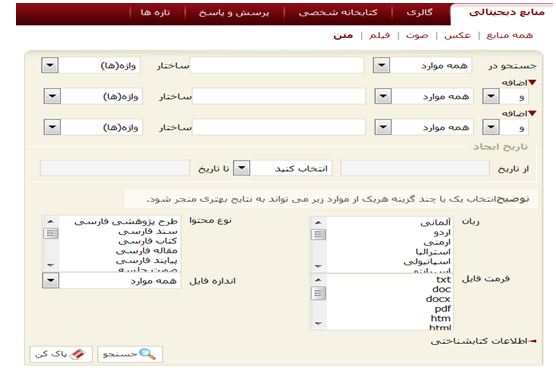The width and height of the screenshot is (556, 372).
Task: Switch to the گالری tab
Action: 419,12
